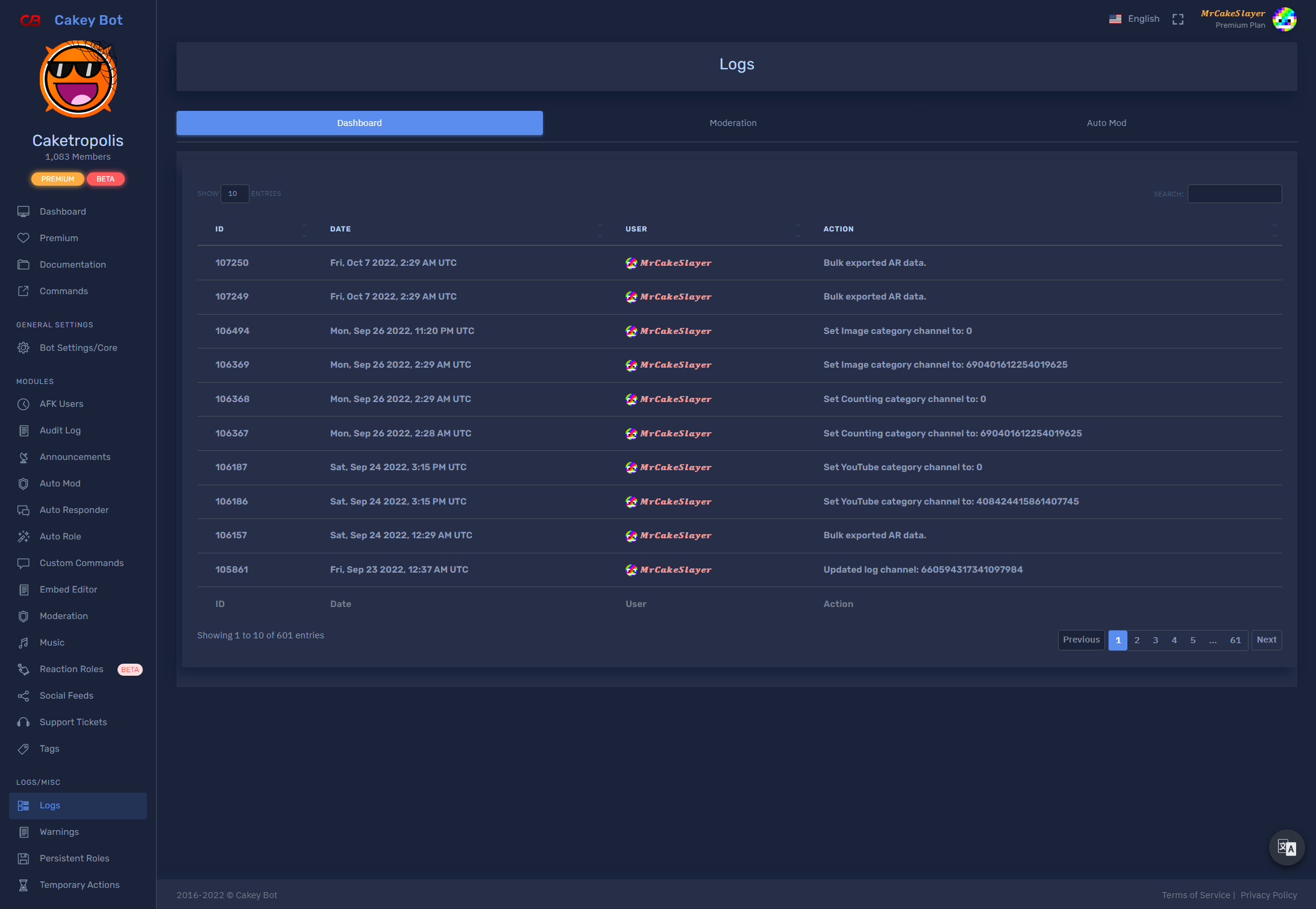
Task: Click the log search input field
Action: coord(1234,194)
